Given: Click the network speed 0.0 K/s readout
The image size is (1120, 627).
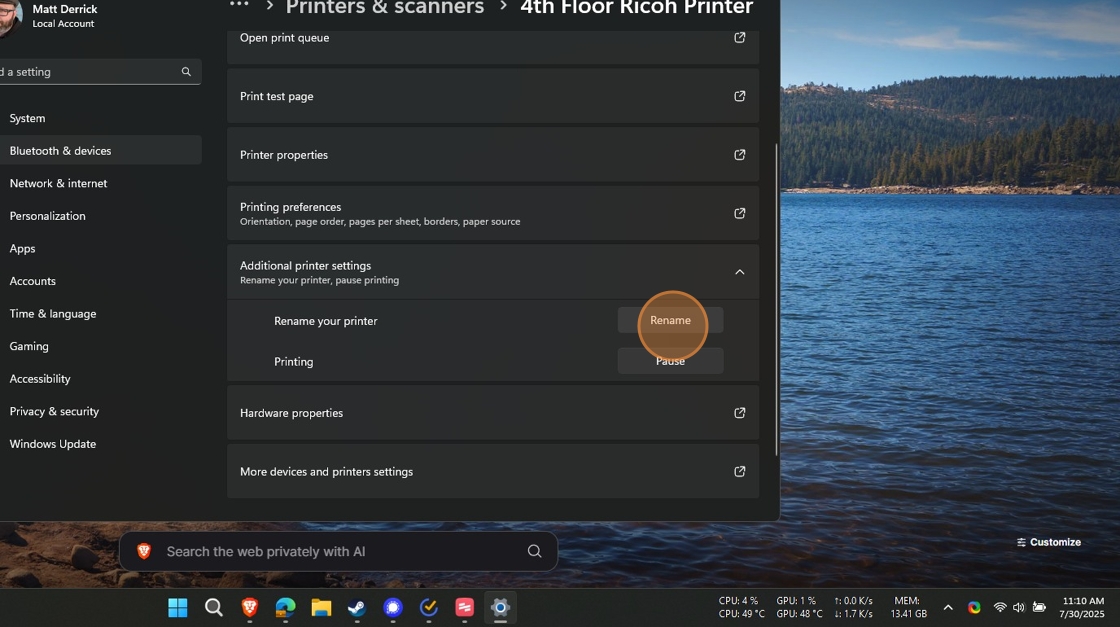Looking at the screenshot, I should point(853,601).
